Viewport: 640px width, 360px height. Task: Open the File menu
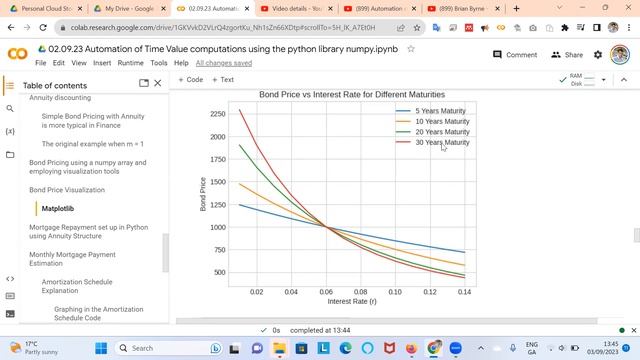point(40,63)
